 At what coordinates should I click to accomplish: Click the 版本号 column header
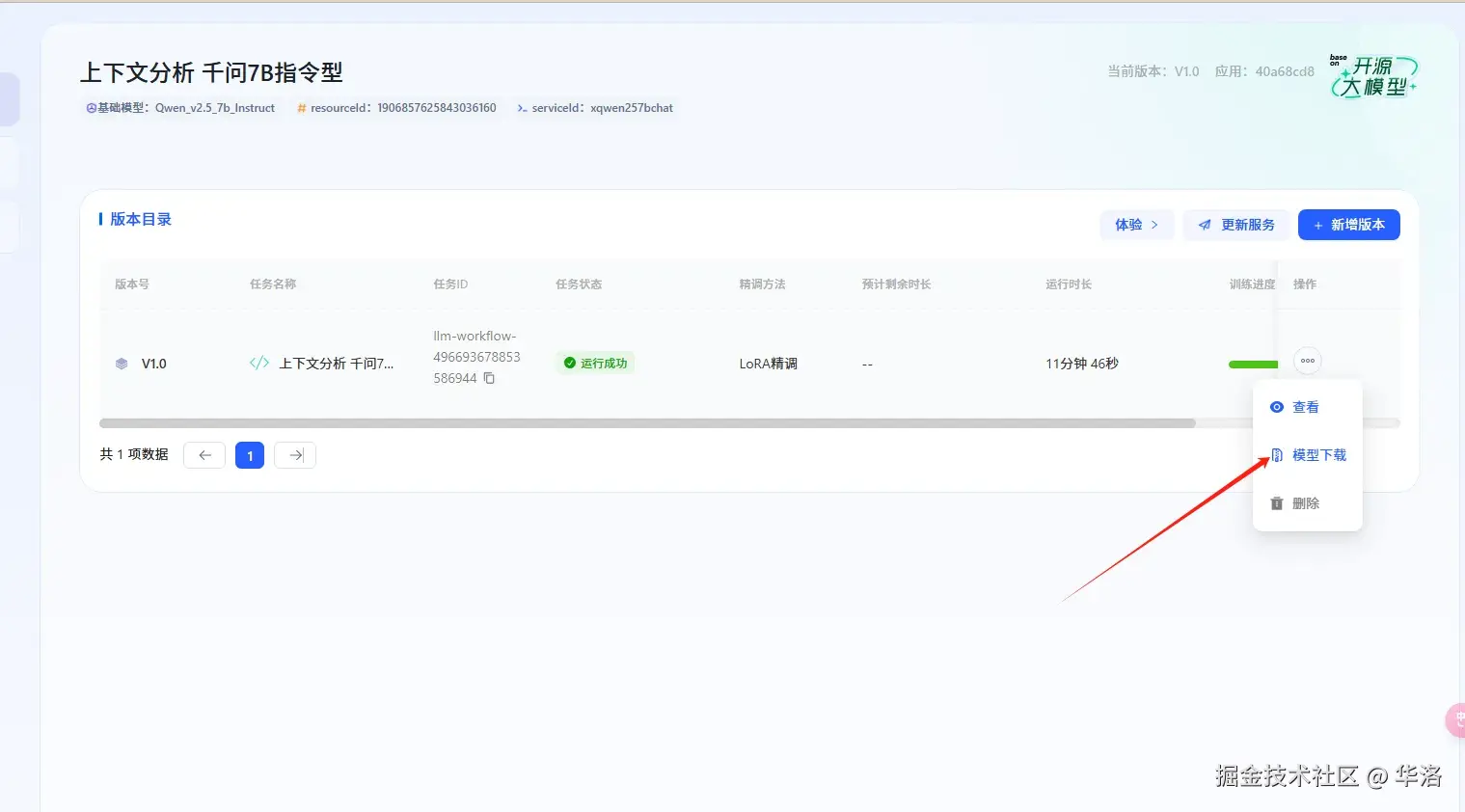[x=132, y=284]
